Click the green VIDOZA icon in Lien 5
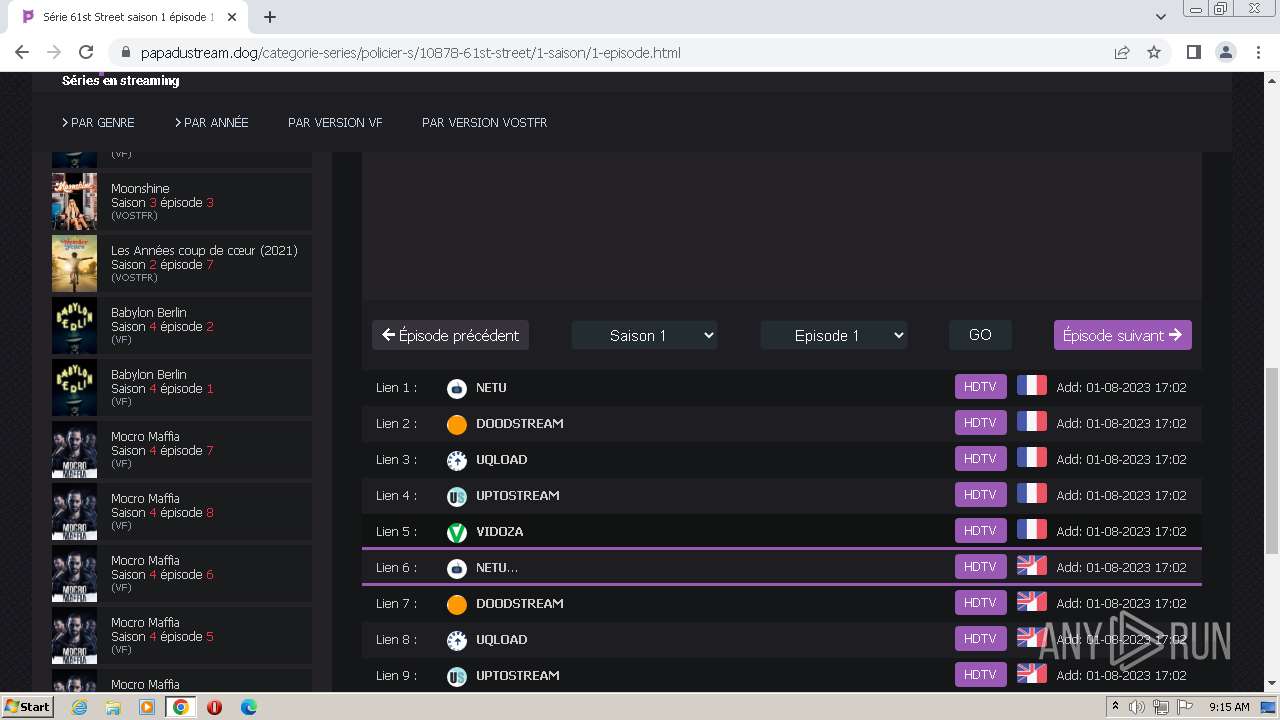1280x720 pixels. pyautogui.click(x=456, y=532)
